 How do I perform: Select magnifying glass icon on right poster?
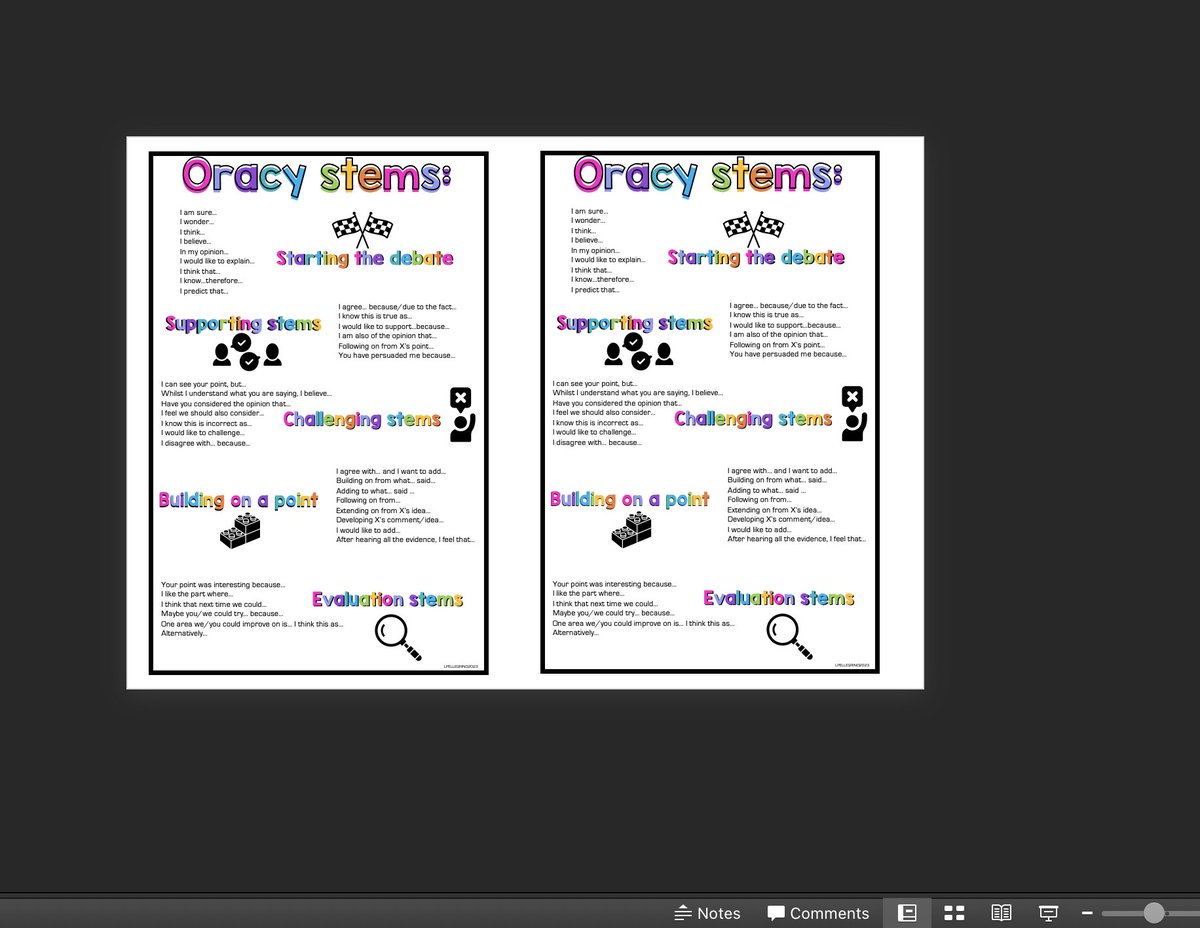790,637
